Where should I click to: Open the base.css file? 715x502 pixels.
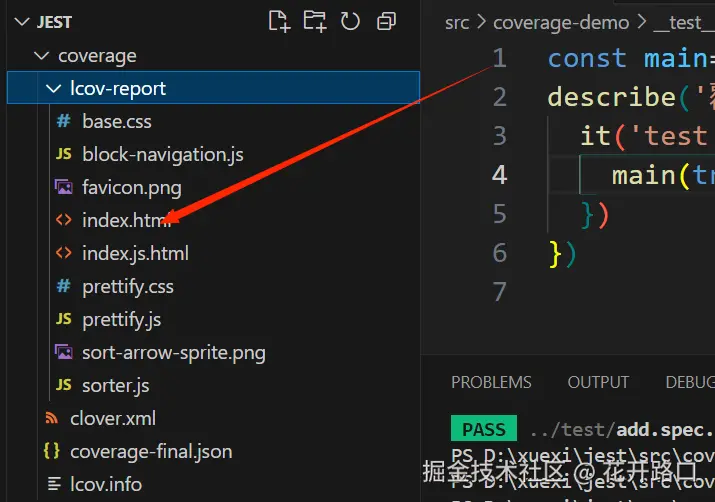click(116, 122)
